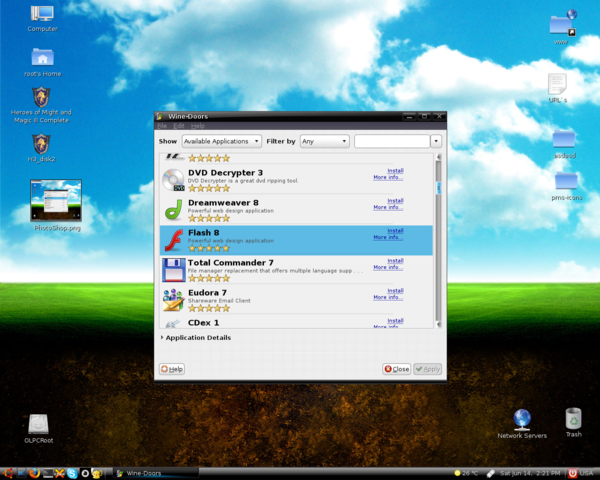
Task: Open the Computer desktop icon
Action: click(42, 14)
